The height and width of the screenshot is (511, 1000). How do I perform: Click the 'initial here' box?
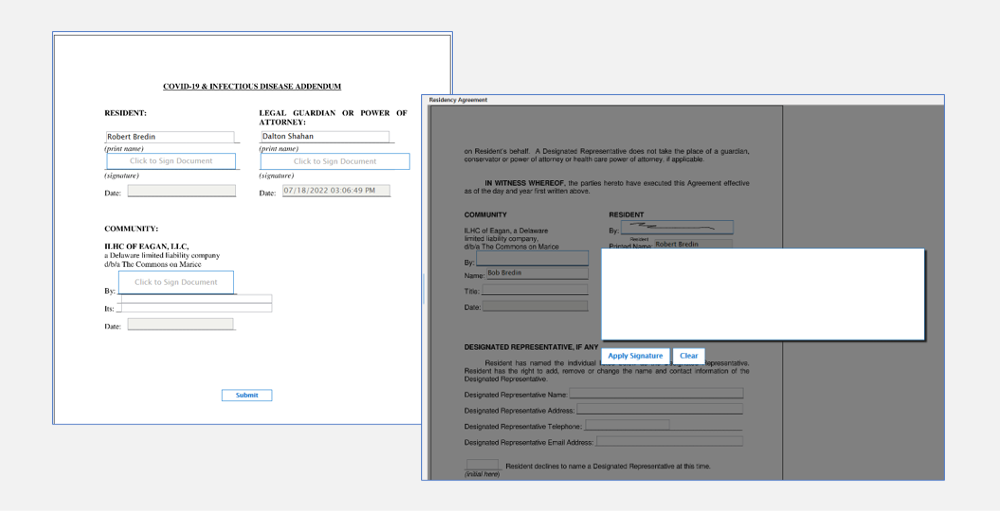click(483, 464)
